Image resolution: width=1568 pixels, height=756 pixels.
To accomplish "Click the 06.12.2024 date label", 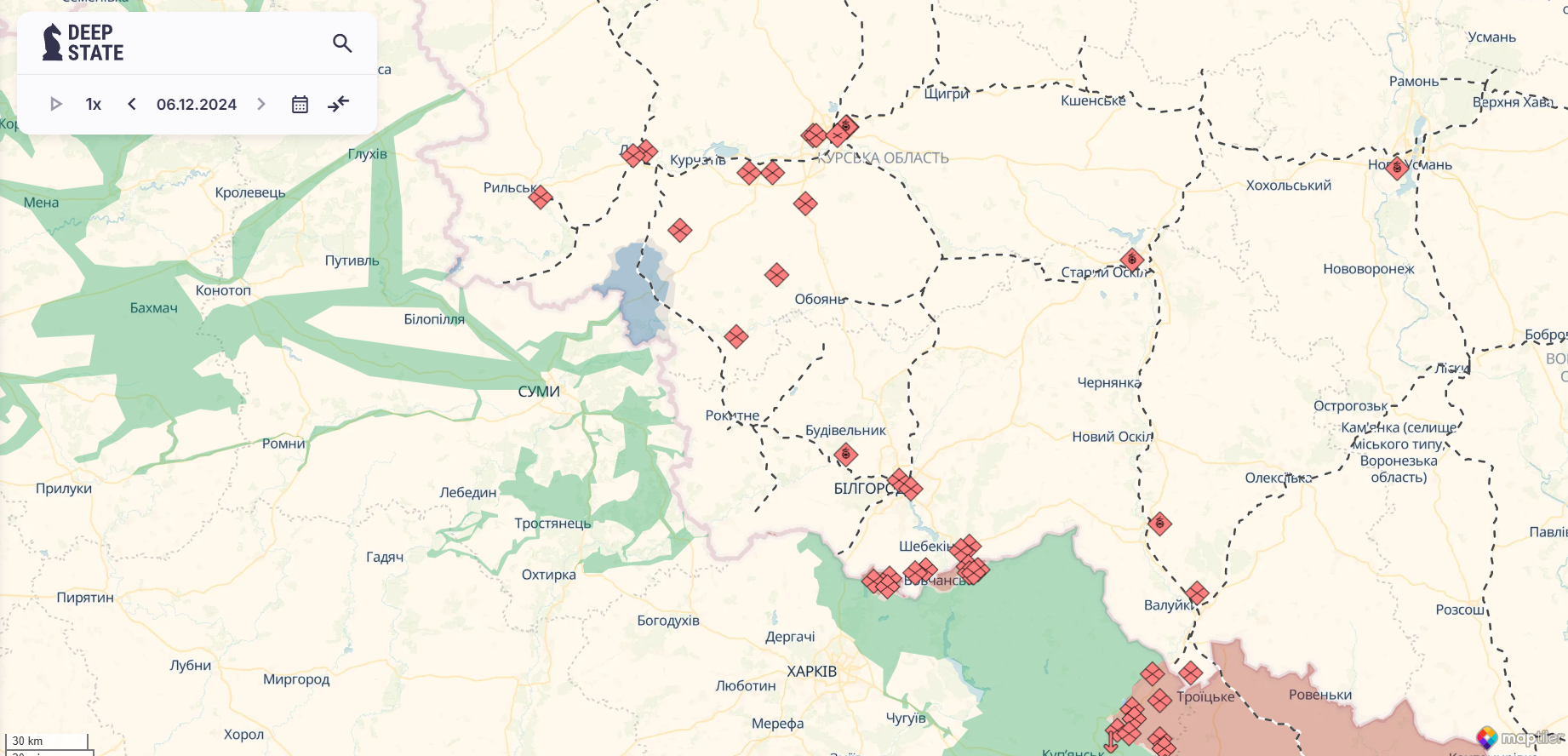I will coord(197,104).
